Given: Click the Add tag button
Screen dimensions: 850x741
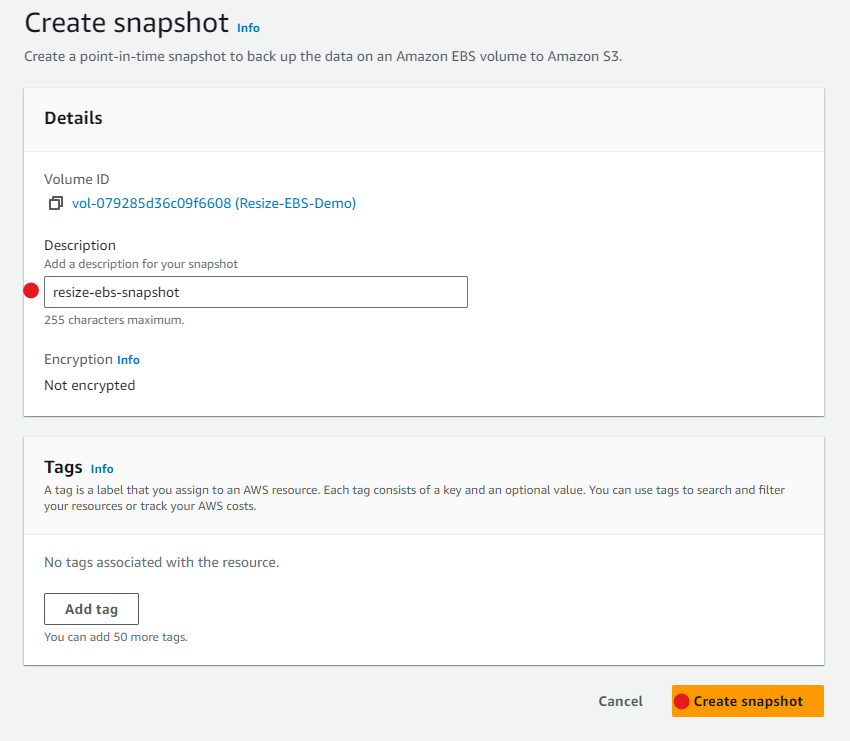Looking at the screenshot, I should pyautogui.click(x=92, y=609).
